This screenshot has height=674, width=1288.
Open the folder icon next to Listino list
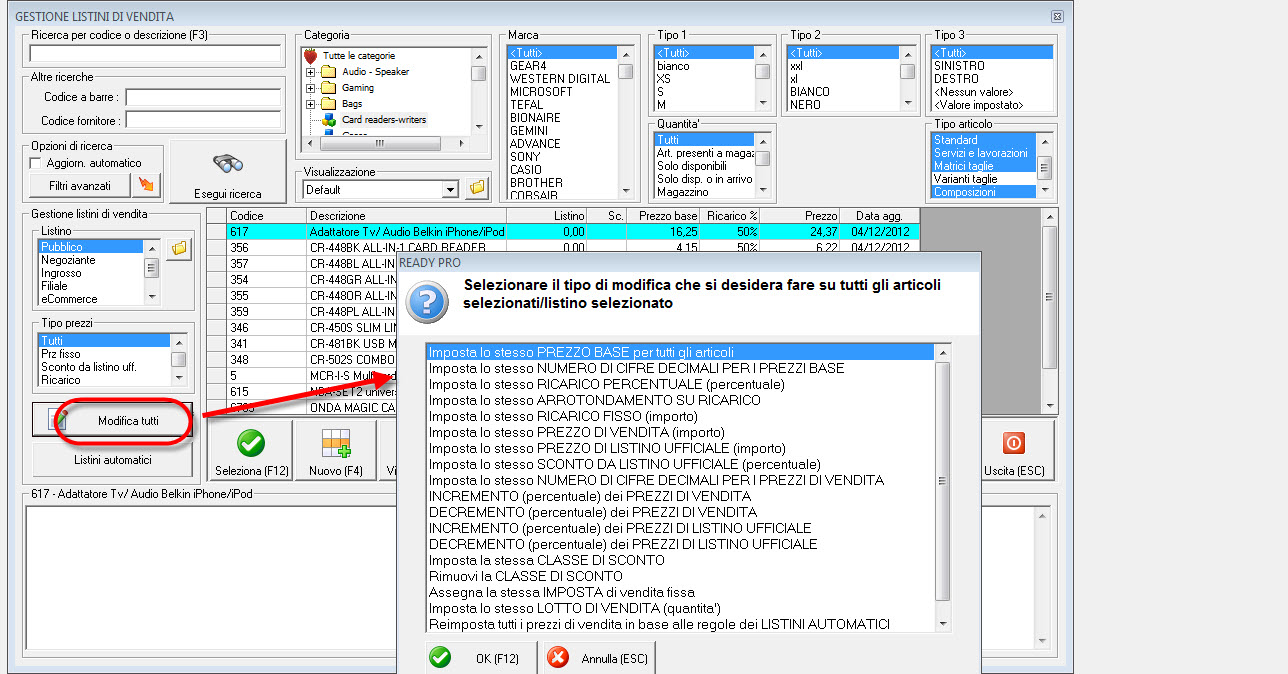(x=179, y=248)
